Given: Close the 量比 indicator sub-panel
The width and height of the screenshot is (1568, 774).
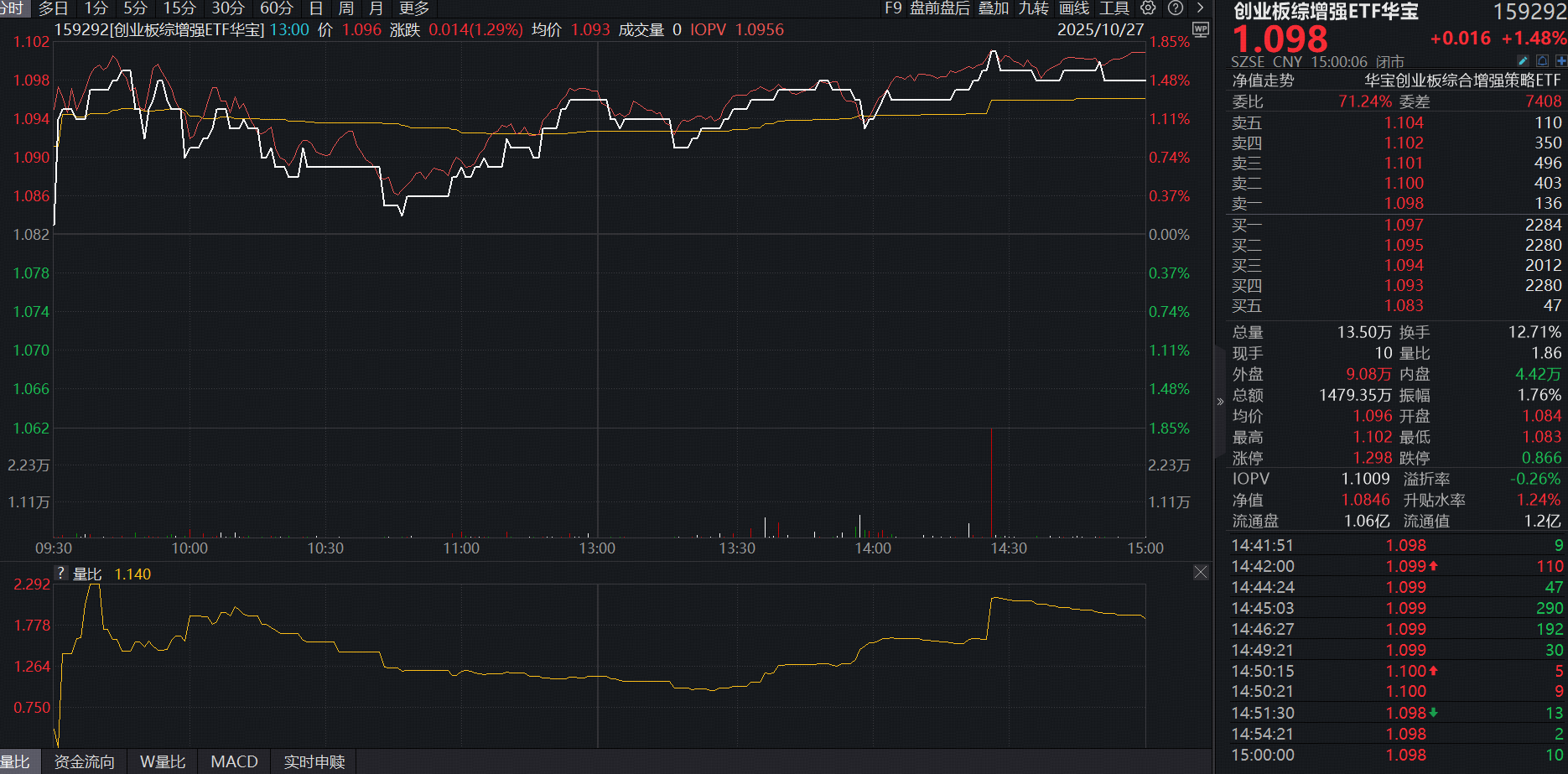Looking at the screenshot, I should click(x=1201, y=573).
